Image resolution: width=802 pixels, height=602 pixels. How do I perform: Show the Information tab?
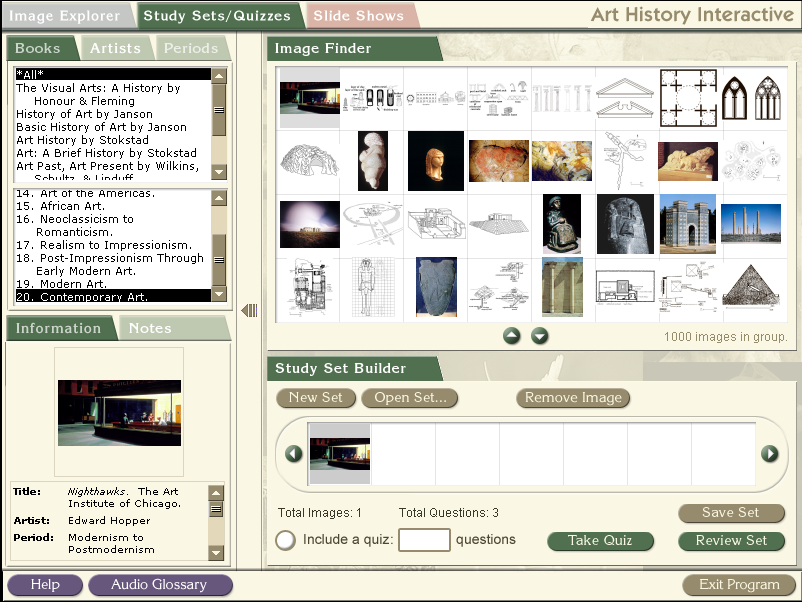pos(58,328)
